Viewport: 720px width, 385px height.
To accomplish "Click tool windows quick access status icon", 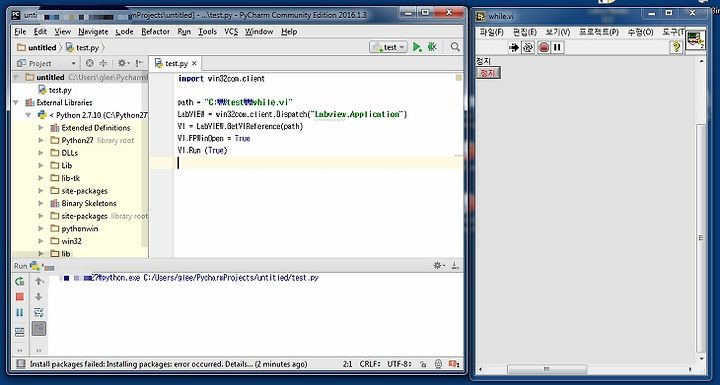I will click(20, 364).
